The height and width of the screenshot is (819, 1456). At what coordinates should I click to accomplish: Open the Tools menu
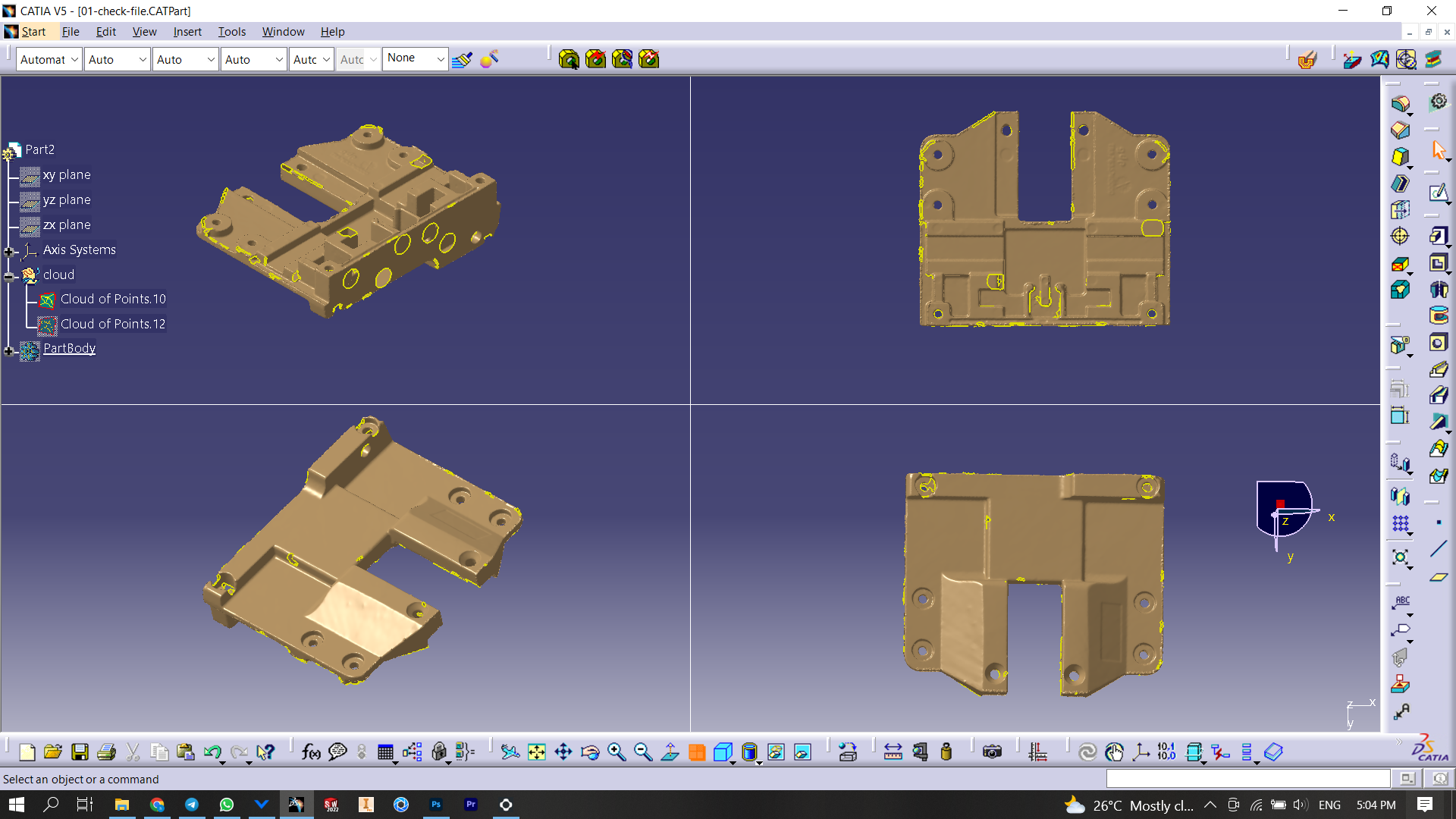click(232, 32)
